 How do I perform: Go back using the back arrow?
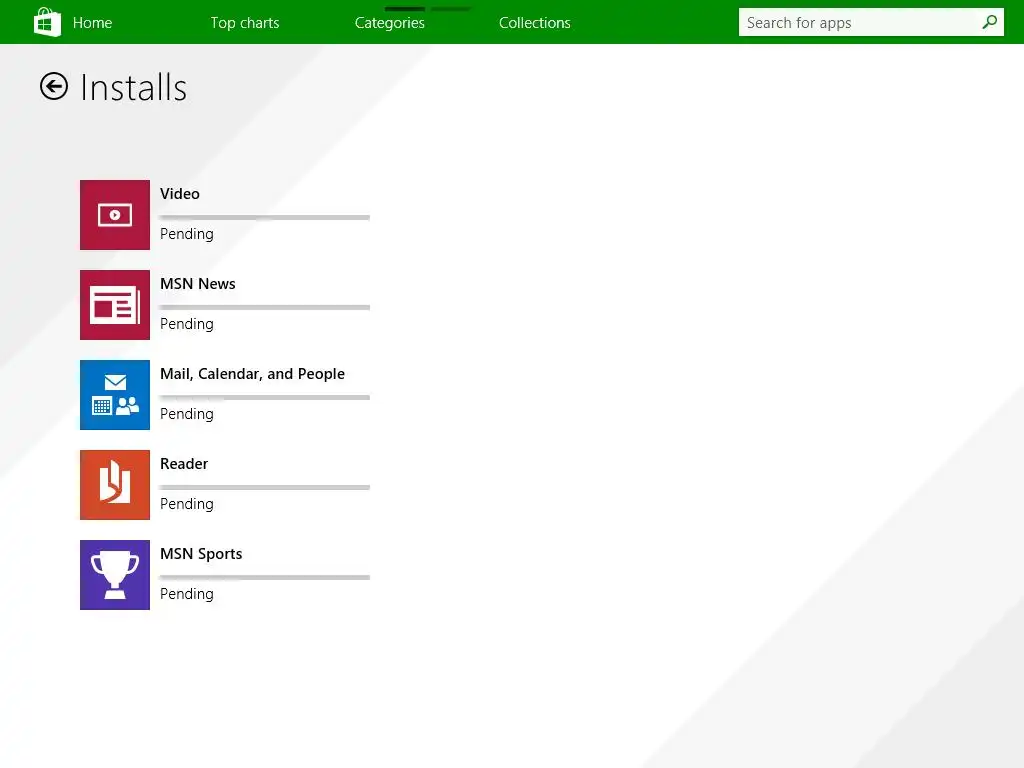point(54,86)
